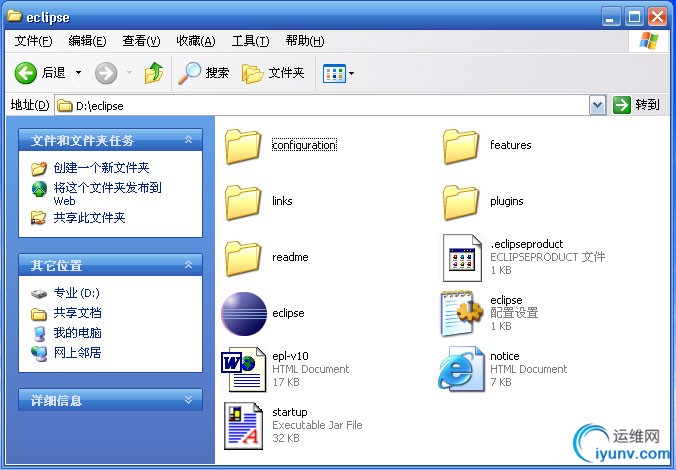Select the readme folder icon
This screenshot has width=676, height=470.
[x=243, y=258]
